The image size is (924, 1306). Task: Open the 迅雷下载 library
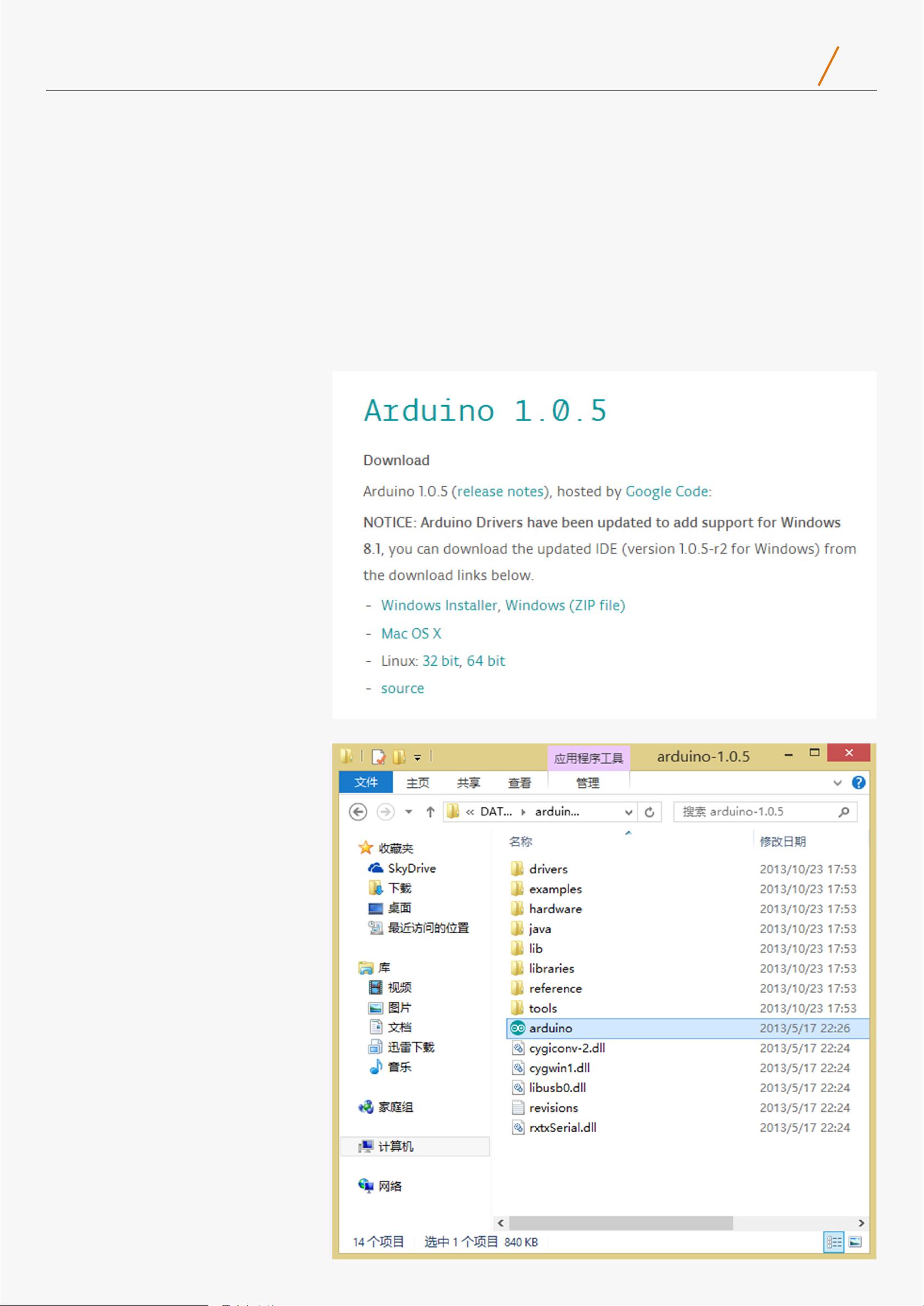(x=410, y=1047)
